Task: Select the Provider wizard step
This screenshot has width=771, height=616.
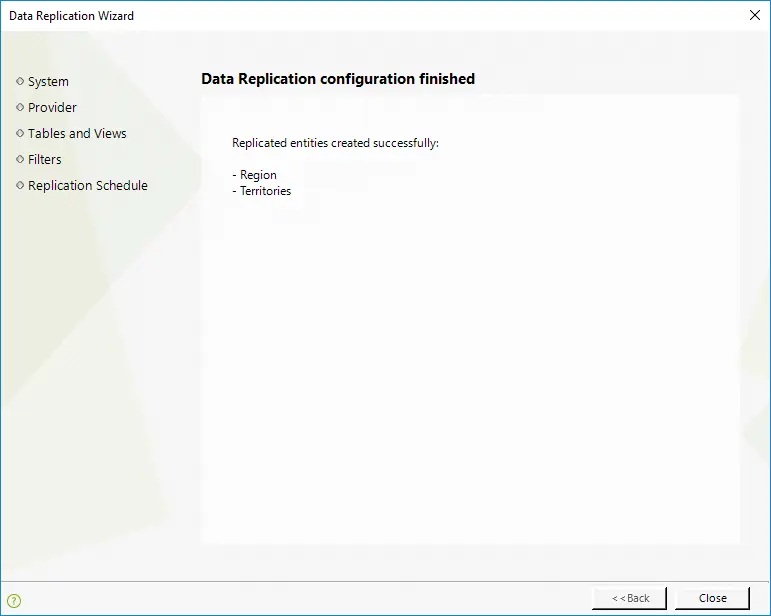Action: coord(52,107)
